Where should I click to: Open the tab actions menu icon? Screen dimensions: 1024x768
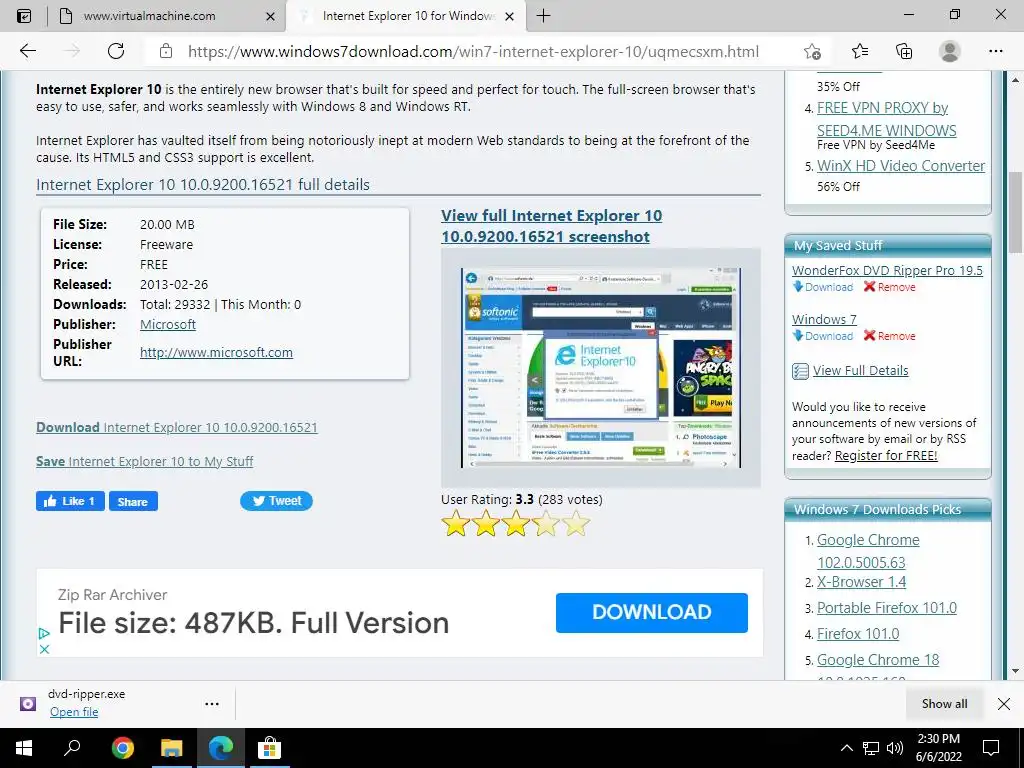tap(24, 16)
